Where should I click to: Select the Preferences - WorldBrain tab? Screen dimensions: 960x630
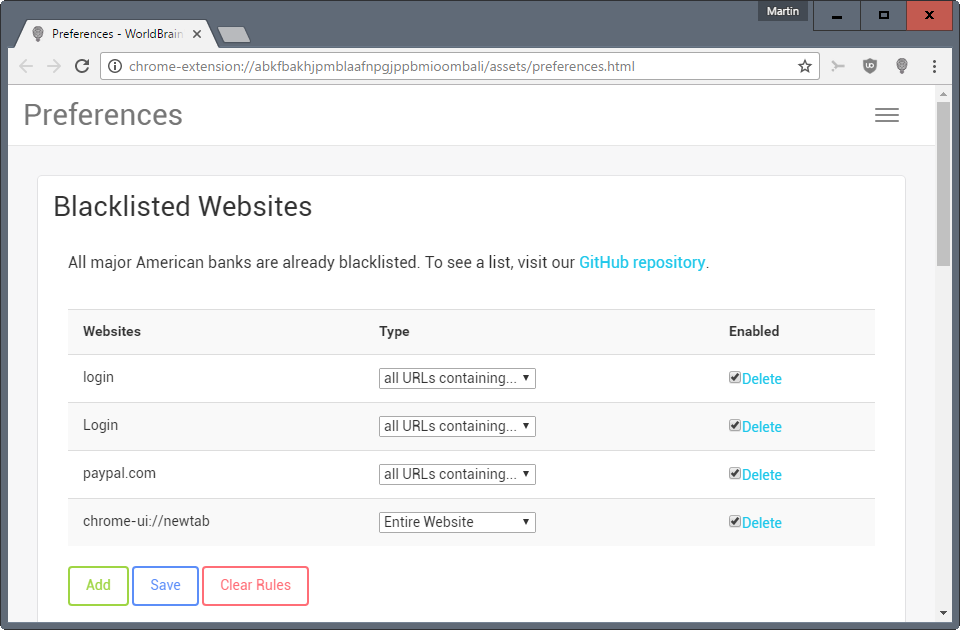[116, 34]
